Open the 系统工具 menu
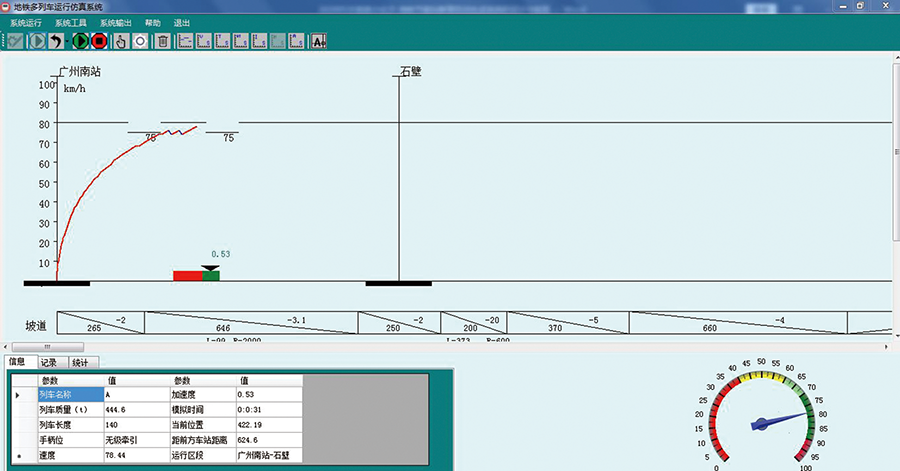This screenshot has width=900, height=471. [x=71, y=23]
